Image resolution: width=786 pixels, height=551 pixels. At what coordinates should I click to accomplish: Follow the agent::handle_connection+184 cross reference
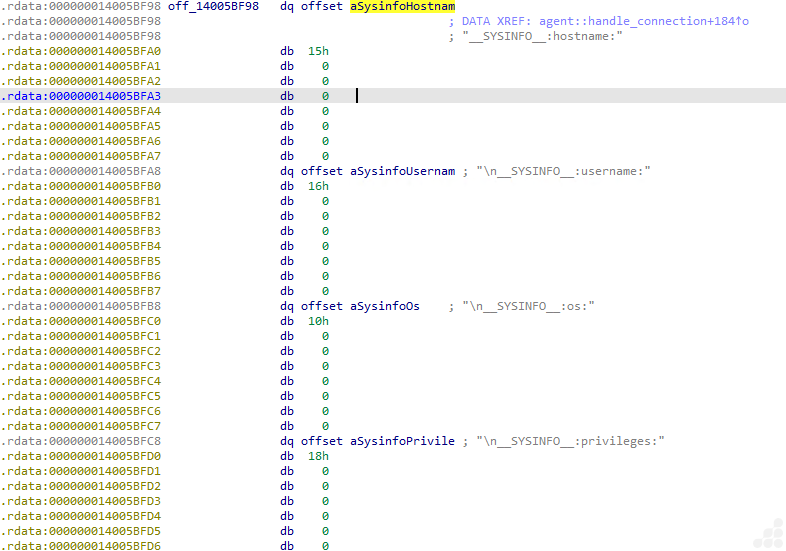[x=643, y=21]
